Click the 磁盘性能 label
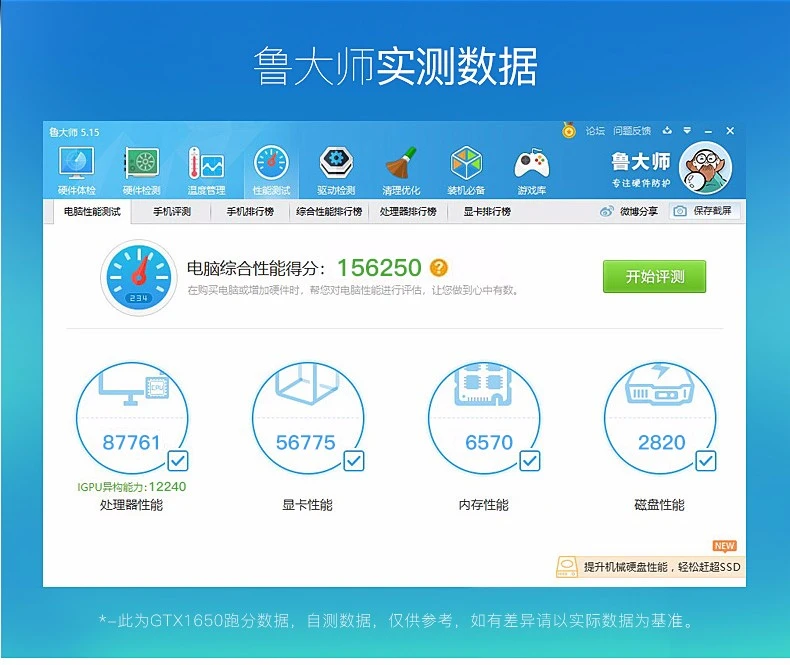This screenshot has width=790, height=665. click(x=660, y=505)
